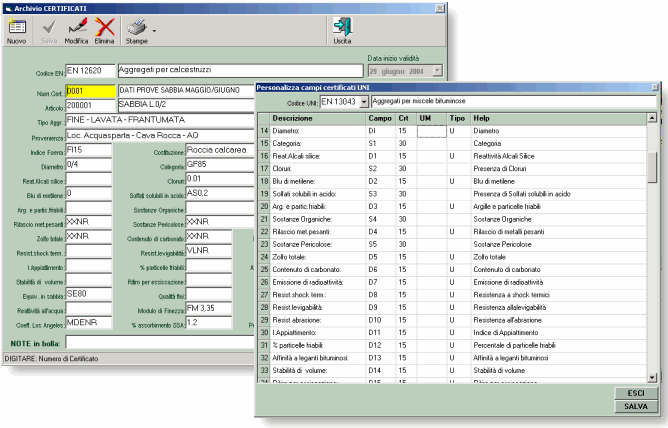Click the Tipo column header

[458, 118]
